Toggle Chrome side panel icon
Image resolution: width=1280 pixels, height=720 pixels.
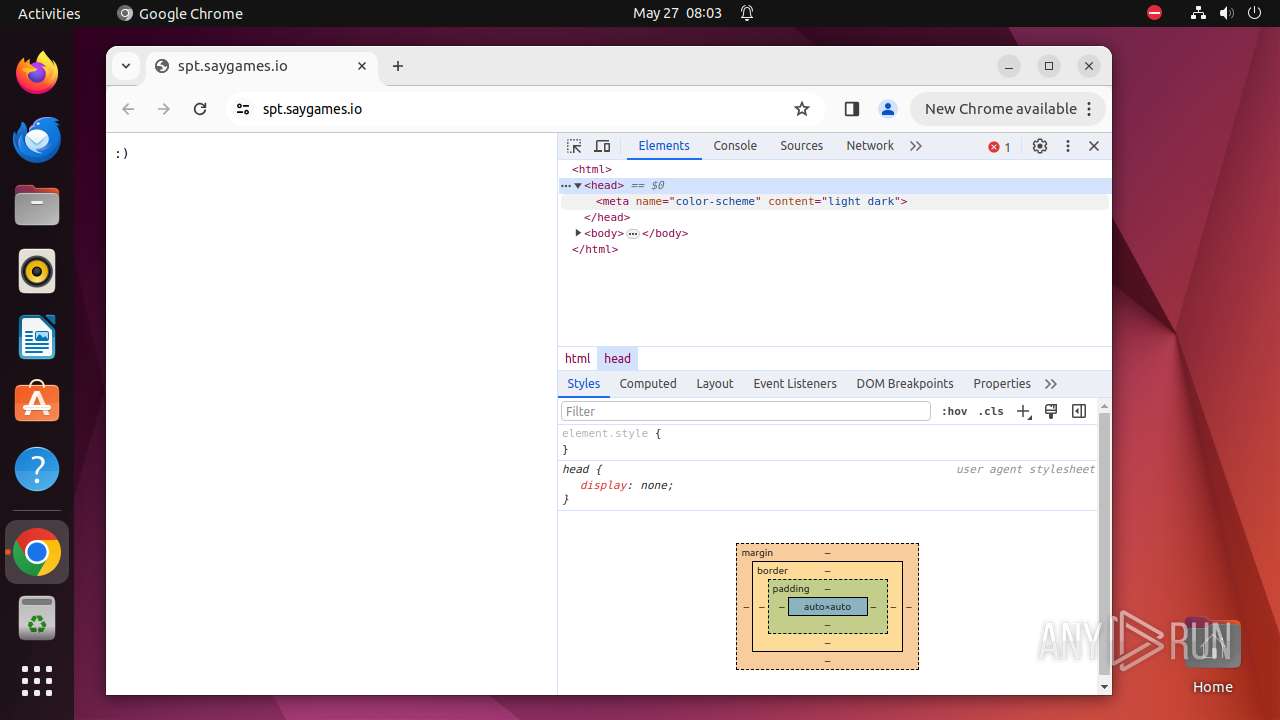852,109
